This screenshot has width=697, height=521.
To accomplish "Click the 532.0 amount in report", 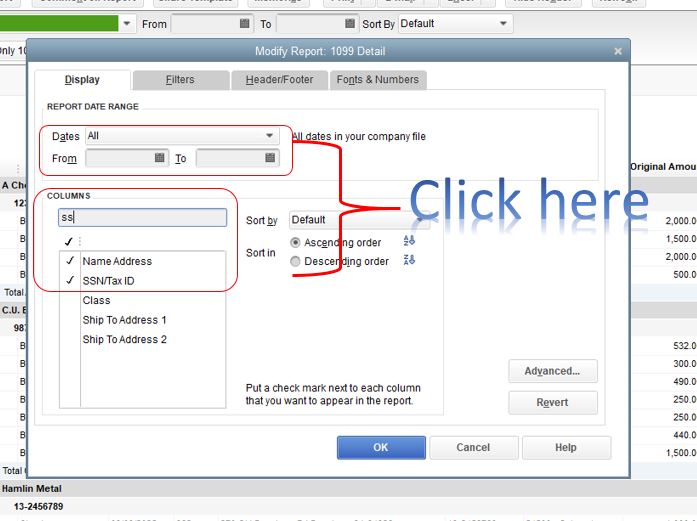I will 685,345.
